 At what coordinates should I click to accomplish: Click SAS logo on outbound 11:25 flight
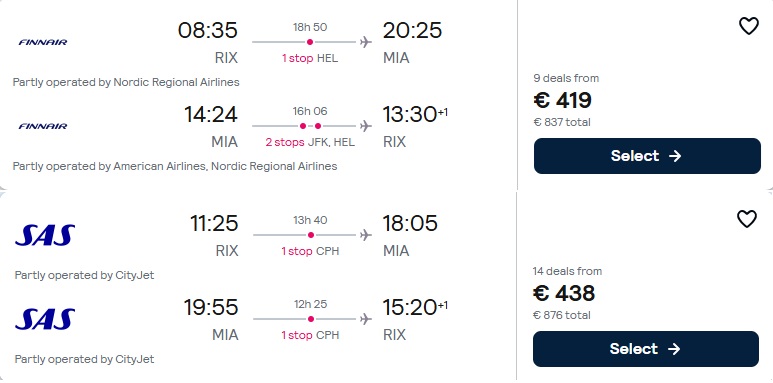(45, 235)
